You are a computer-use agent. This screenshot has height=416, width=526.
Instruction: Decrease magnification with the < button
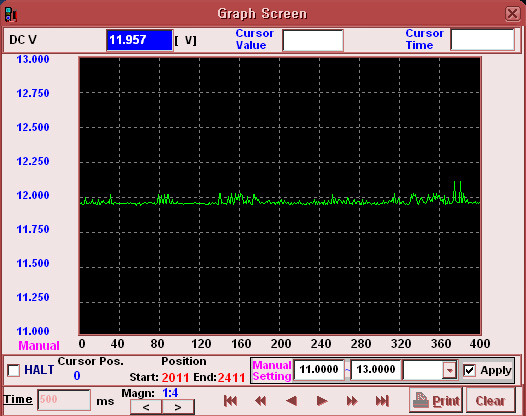(x=146, y=407)
